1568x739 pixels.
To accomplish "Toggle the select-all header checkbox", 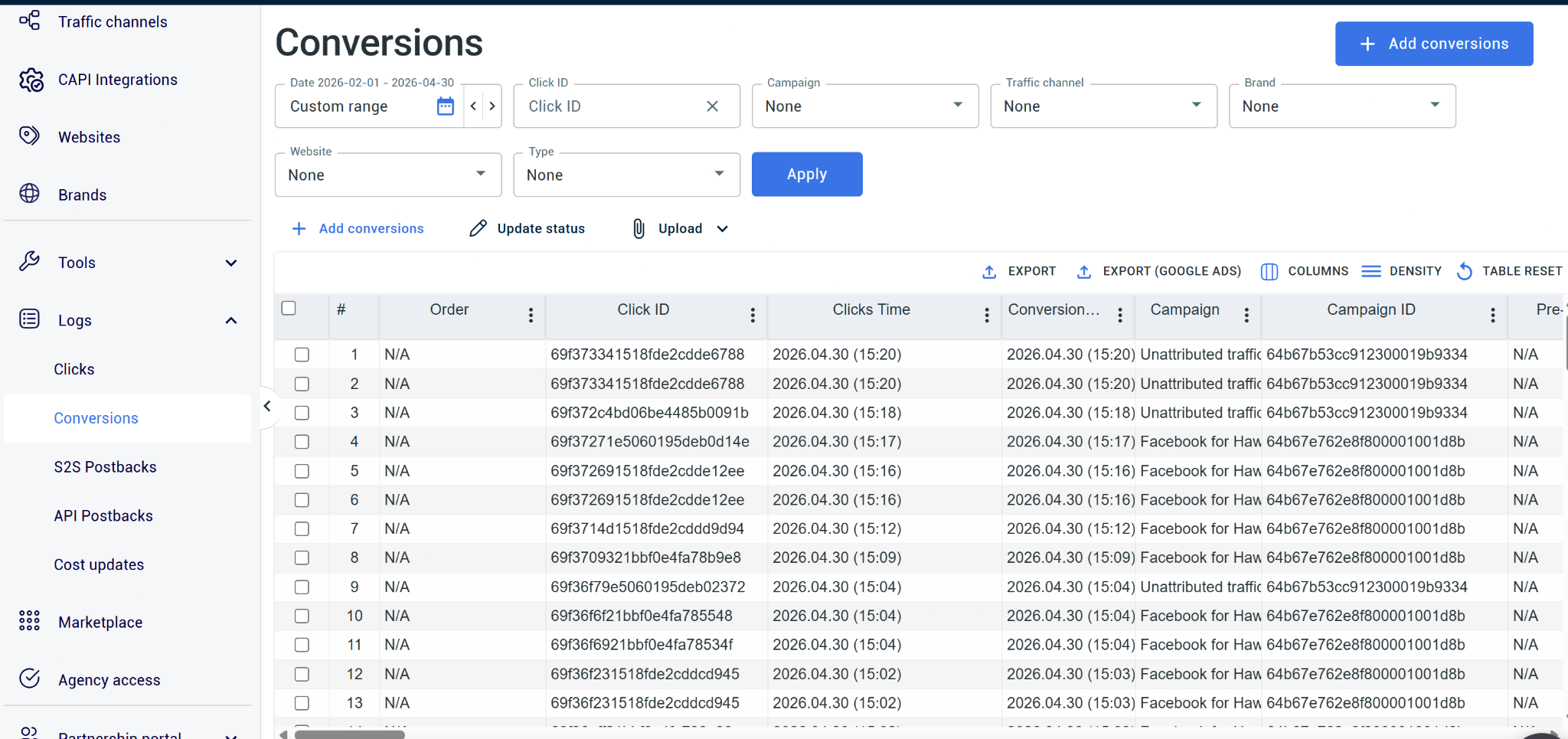I will pyautogui.click(x=289, y=308).
